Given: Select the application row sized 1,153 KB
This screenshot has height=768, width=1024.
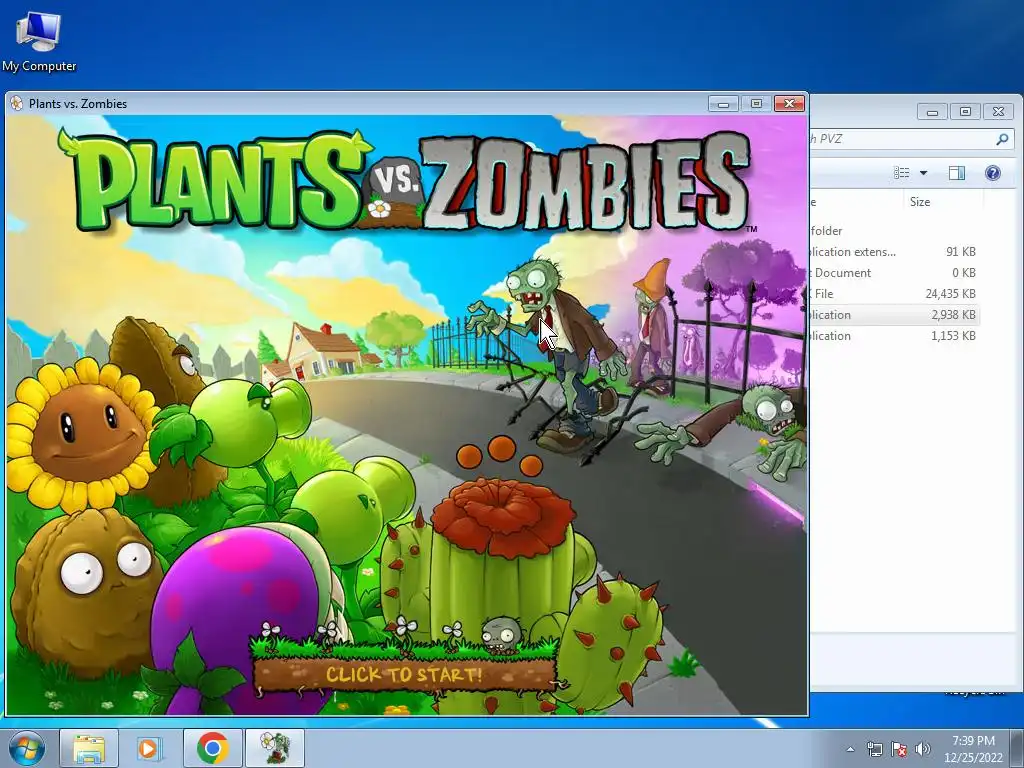Looking at the screenshot, I should pos(894,336).
